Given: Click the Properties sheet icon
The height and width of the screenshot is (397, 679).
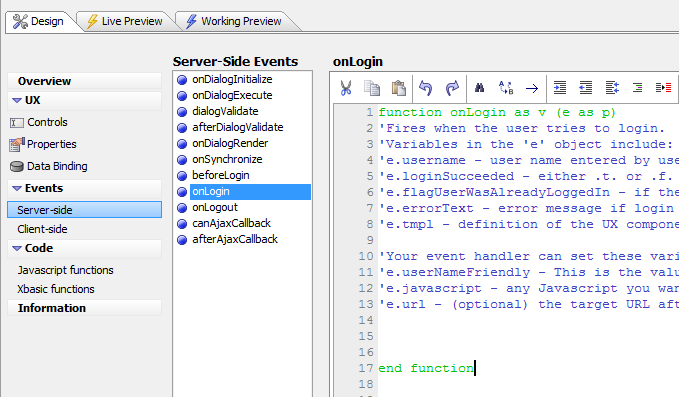Looking at the screenshot, I should tap(16, 145).
